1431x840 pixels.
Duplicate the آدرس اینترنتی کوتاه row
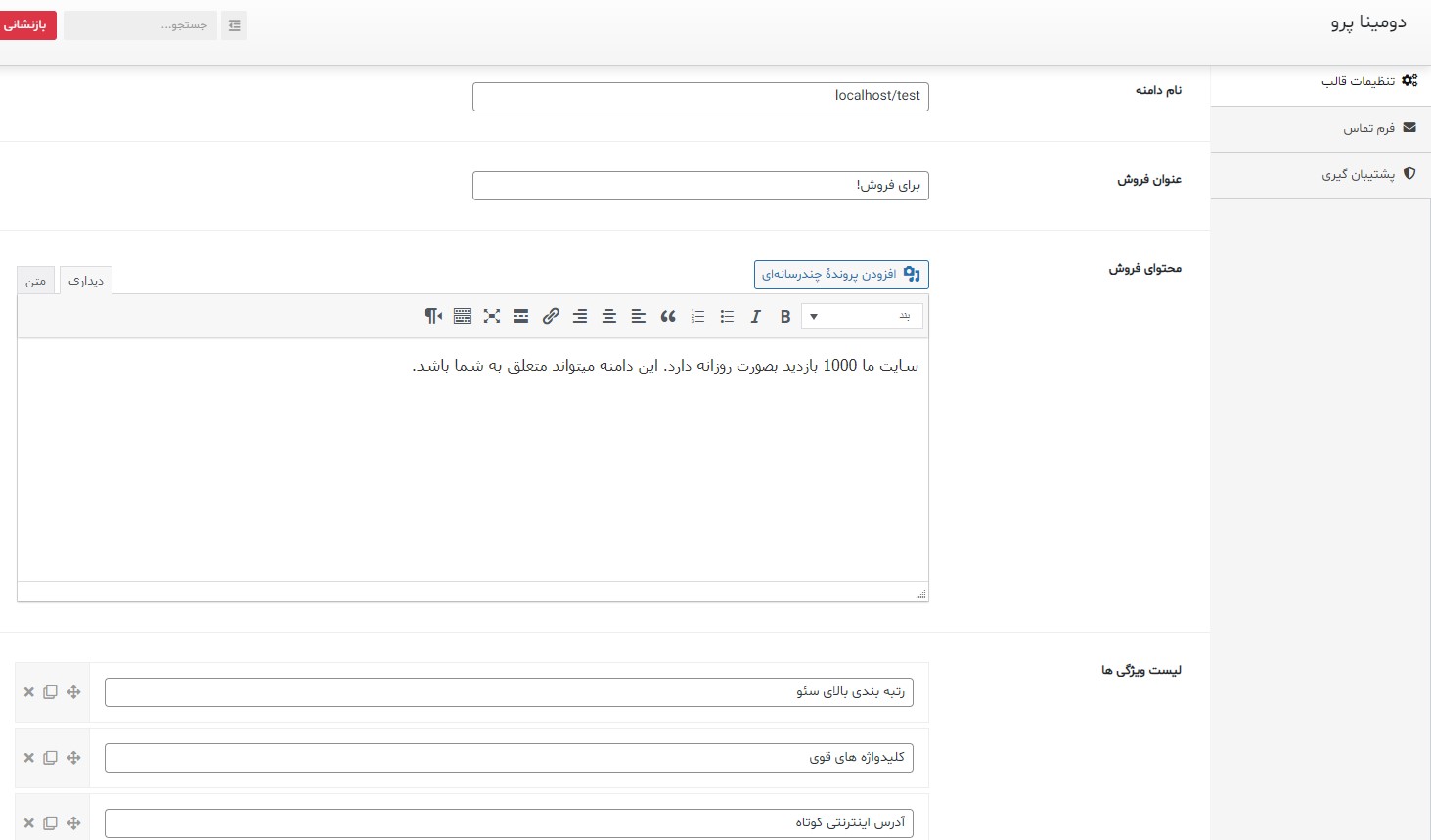(x=50, y=823)
